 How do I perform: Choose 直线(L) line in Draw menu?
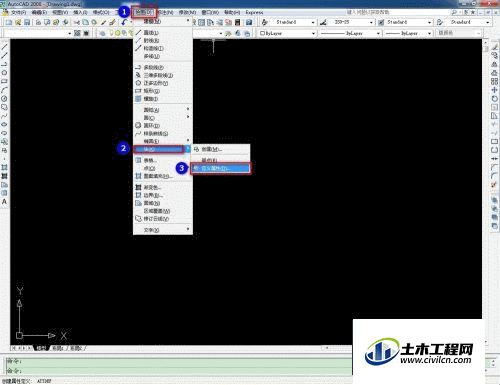pyautogui.click(x=163, y=33)
